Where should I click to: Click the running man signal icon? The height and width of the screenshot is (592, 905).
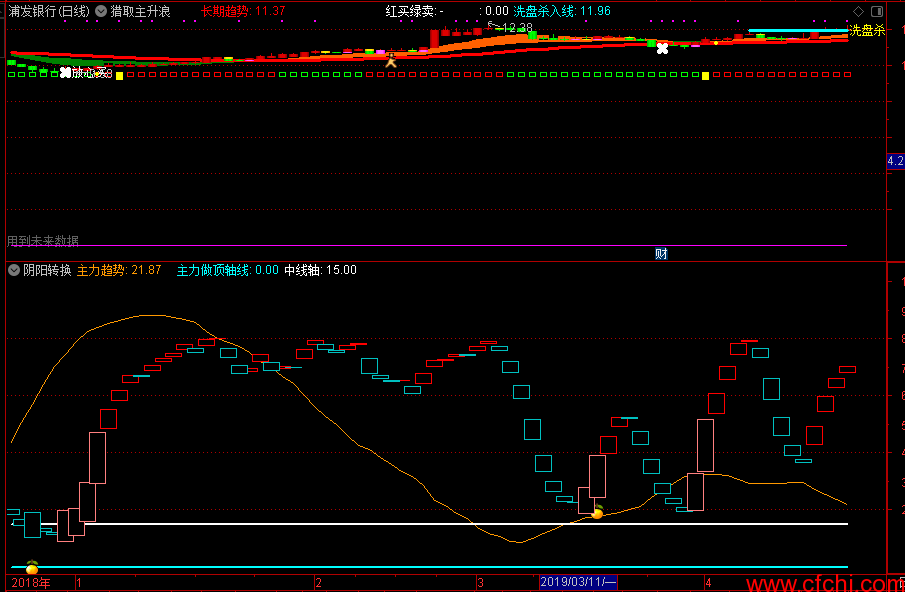391,60
